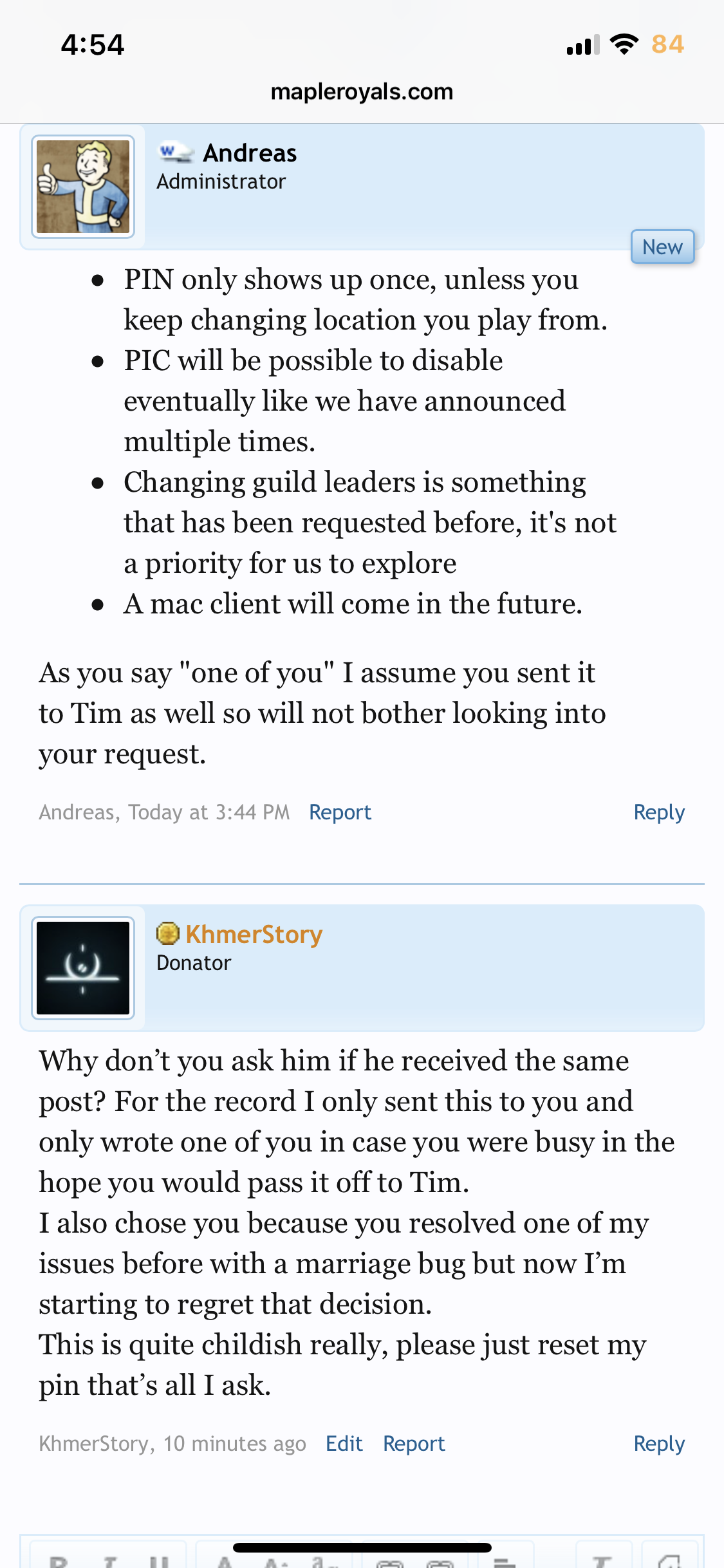The width and height of the screenshot is (724, 1568).
Task: Tap the mapleroyals.com address bar
Action: tap(362, 92)
